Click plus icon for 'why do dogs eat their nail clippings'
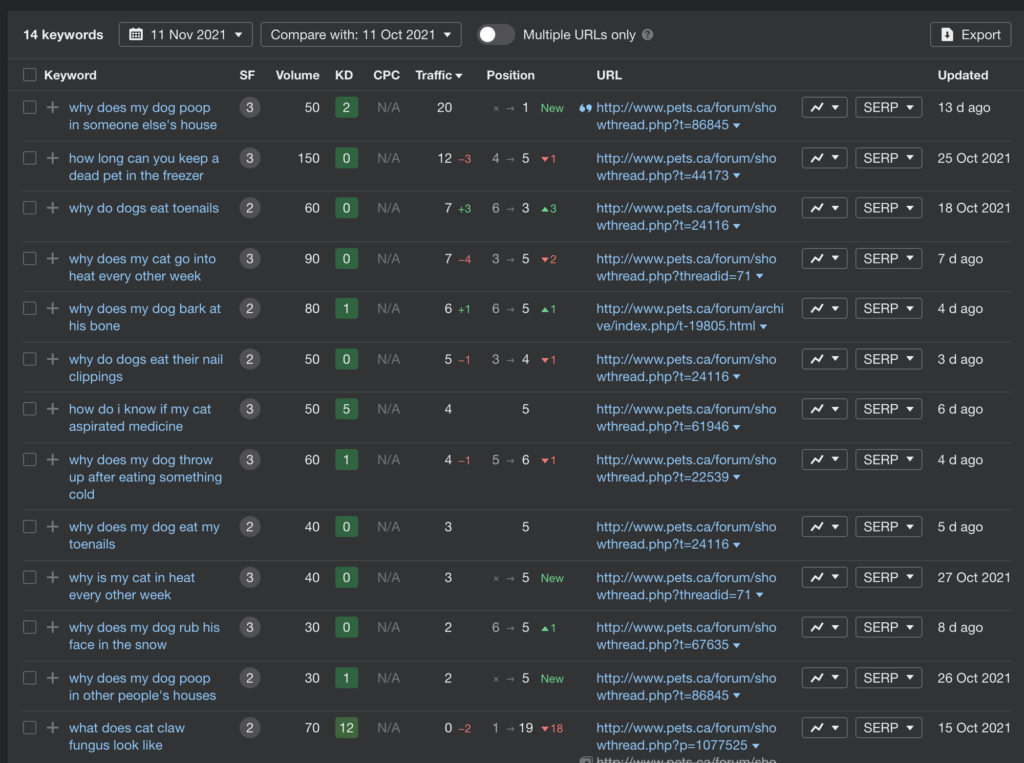The height and width of the screenshot is (763, 1024). (x=52, y=359)
